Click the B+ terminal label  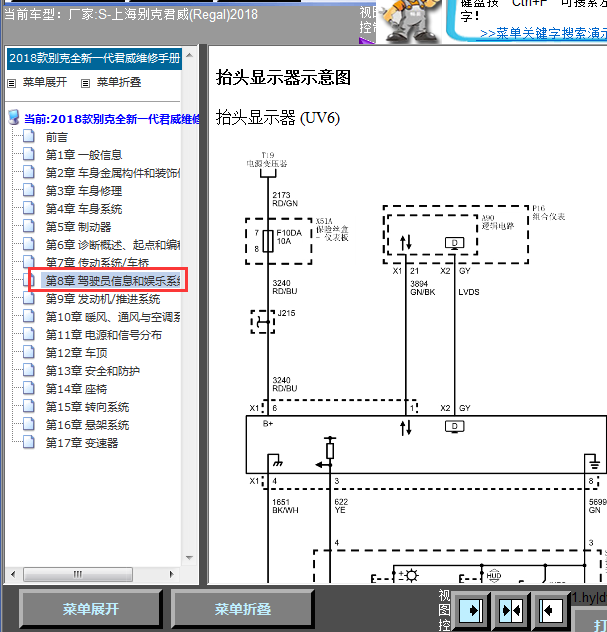pos(268,424)
